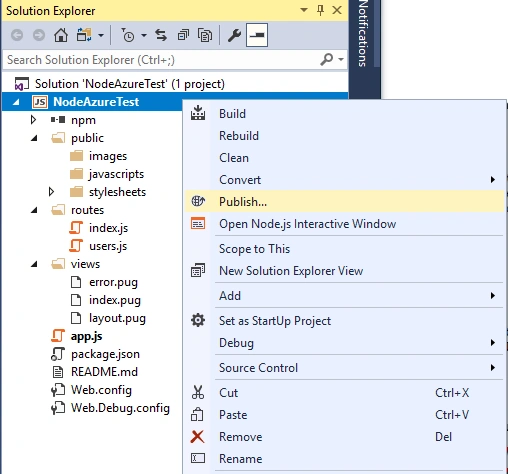Open the Notifications side tab
The height and width of the screenshot is (474, 508).
[x=363, y=33]
